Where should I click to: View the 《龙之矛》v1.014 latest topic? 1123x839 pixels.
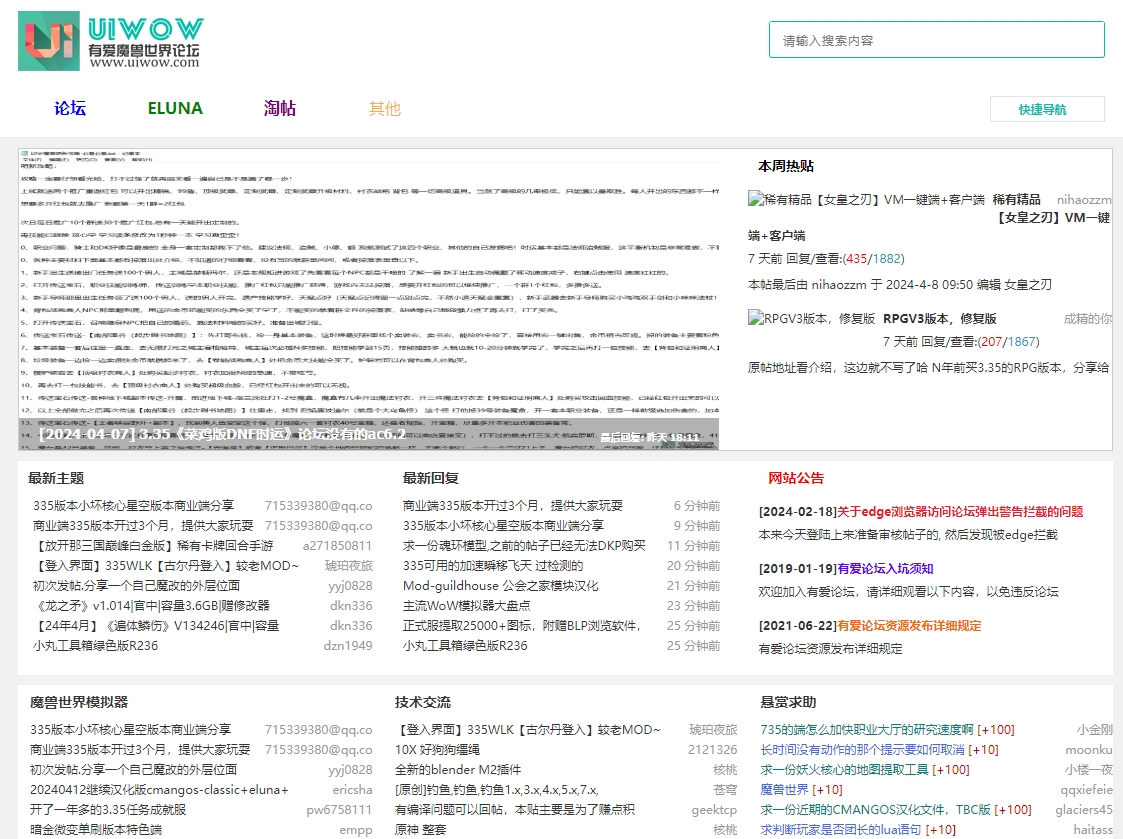(x=151, y=605)
